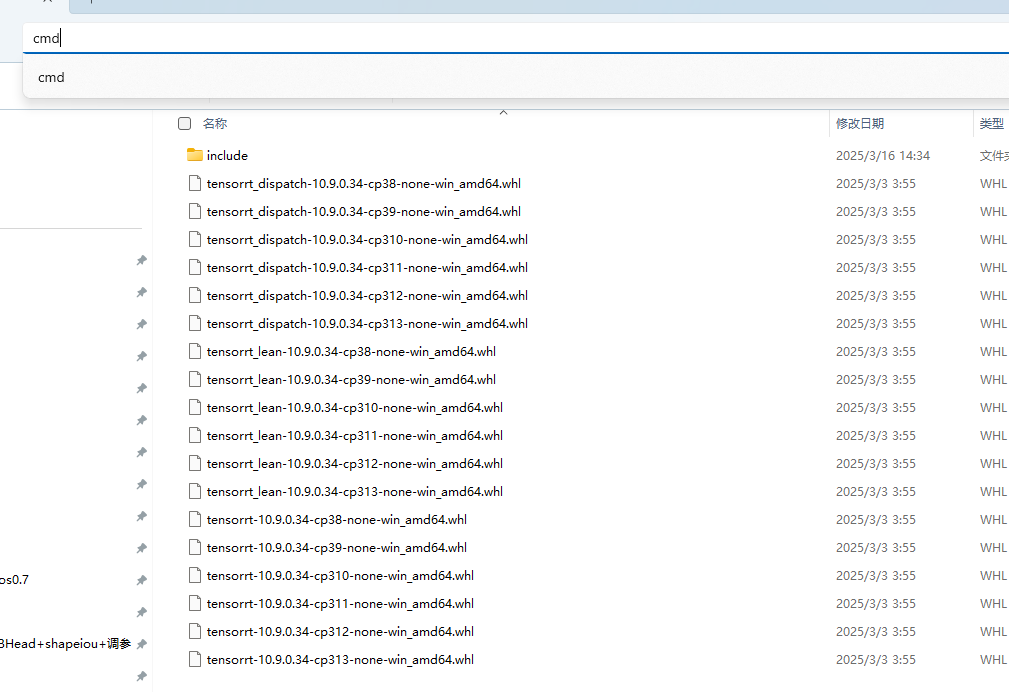The image size is (1009, 692).
Task: Select tensorrt_dispatch cp312 wheel file icon
Action: click(194, 295)
